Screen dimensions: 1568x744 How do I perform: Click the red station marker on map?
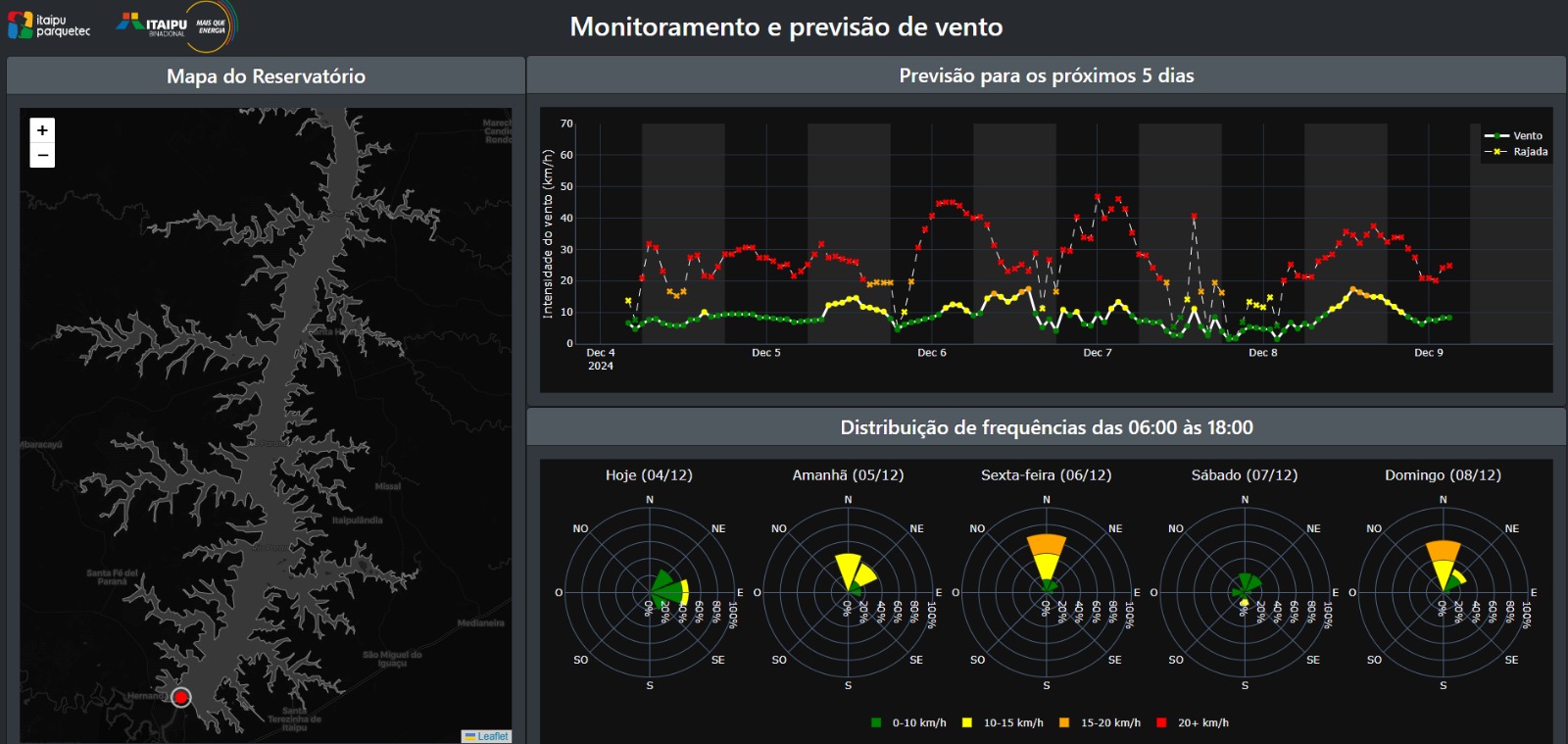point(180,697)
